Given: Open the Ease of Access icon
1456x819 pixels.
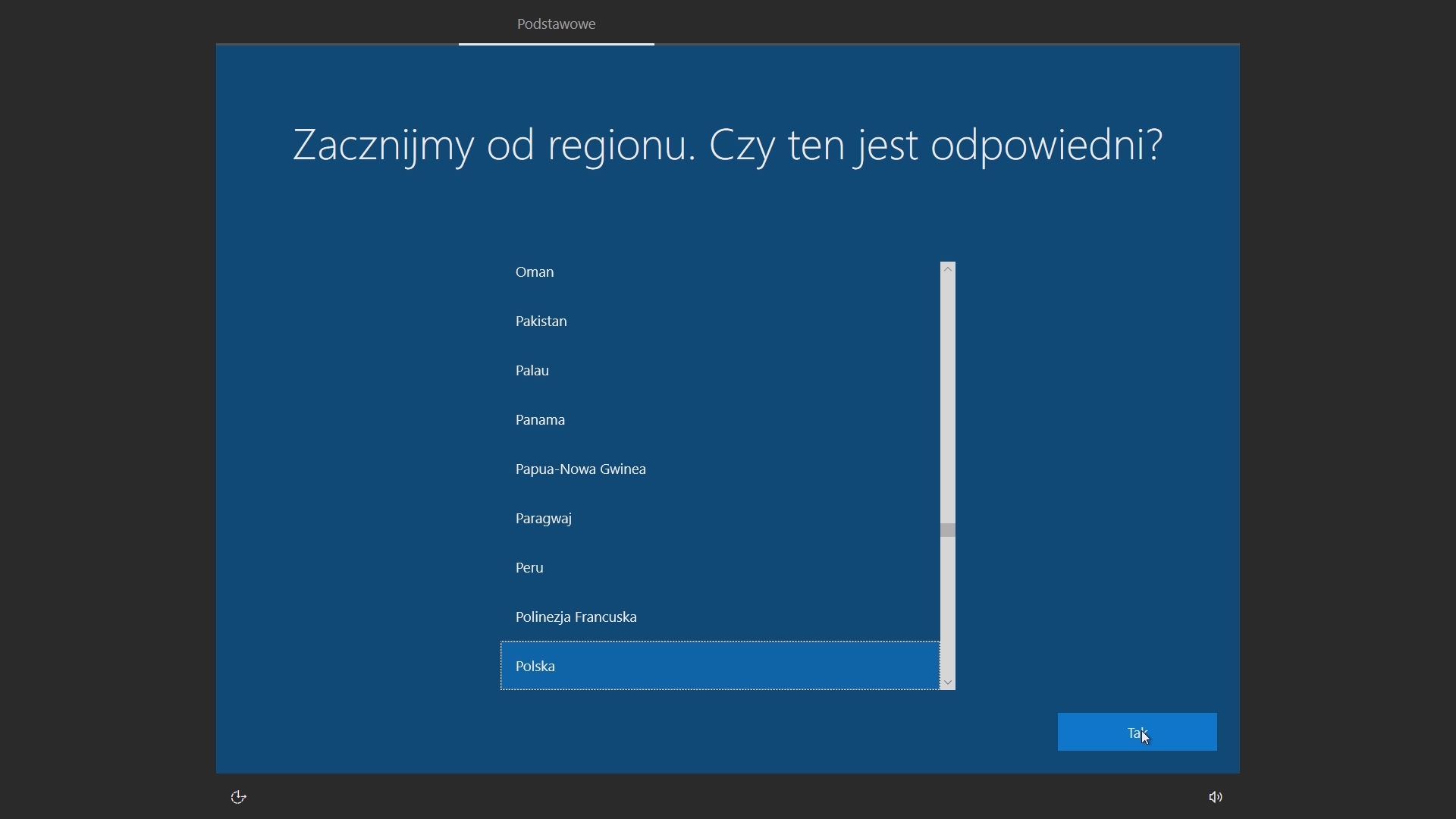Looking at the screenshot, I should point(239,797).
